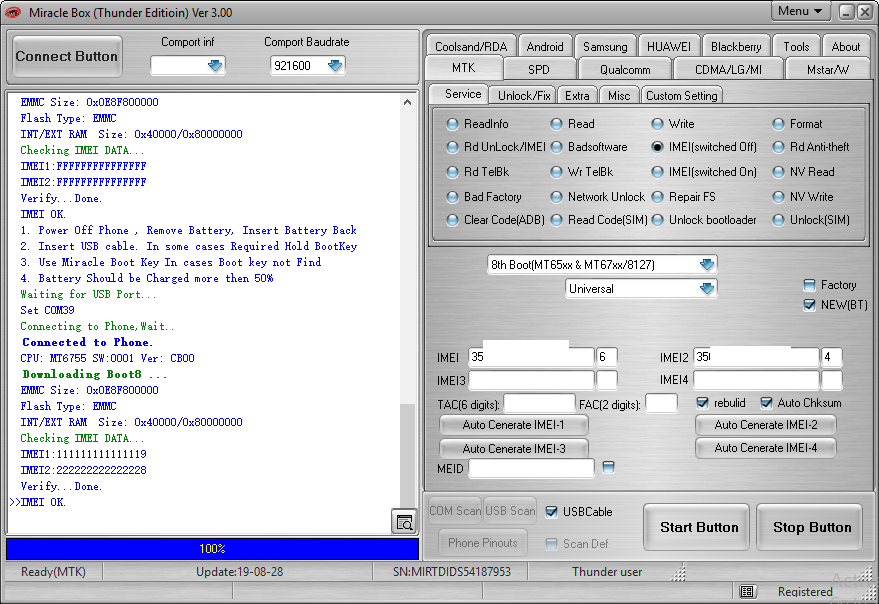Viewport: 879px width, 604px height.
Task: Click Auto Cenerate IMEI-1 button
Action: tap(513, 425)
